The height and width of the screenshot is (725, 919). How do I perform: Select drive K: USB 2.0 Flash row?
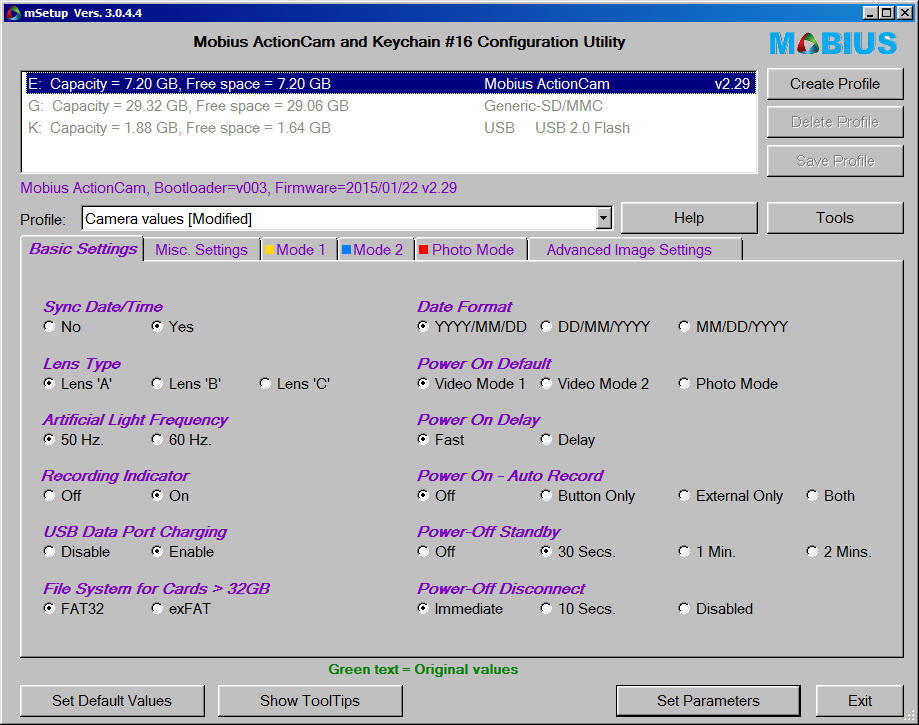tap(389, 128)
